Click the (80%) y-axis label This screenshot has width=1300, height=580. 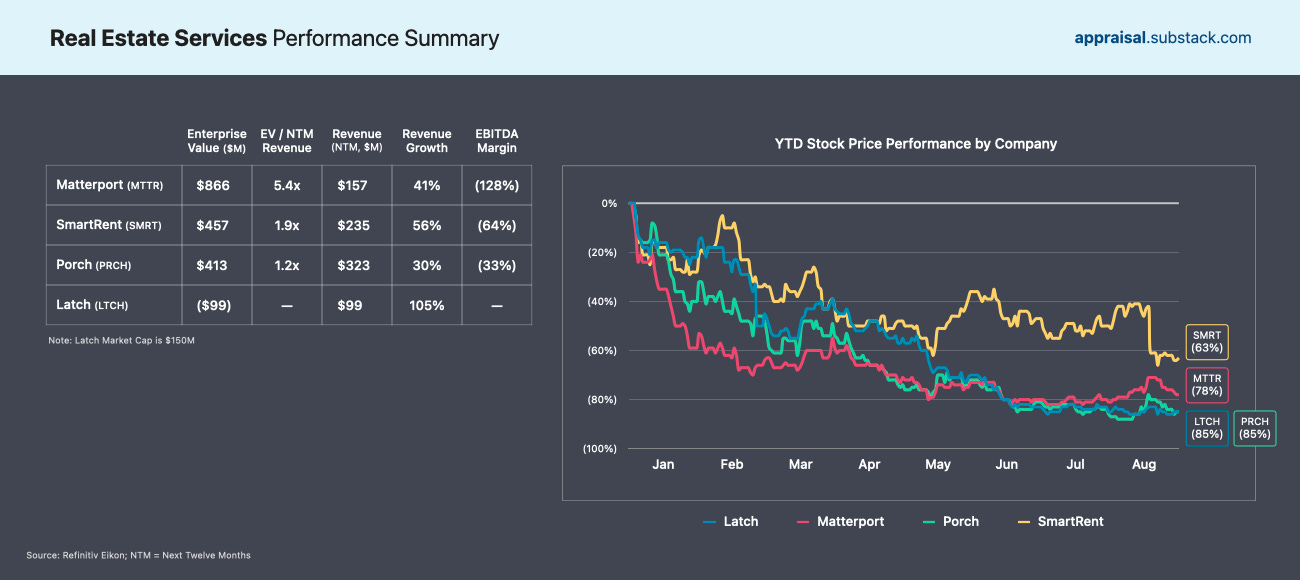pyautogui.click(x=603, y=399)
